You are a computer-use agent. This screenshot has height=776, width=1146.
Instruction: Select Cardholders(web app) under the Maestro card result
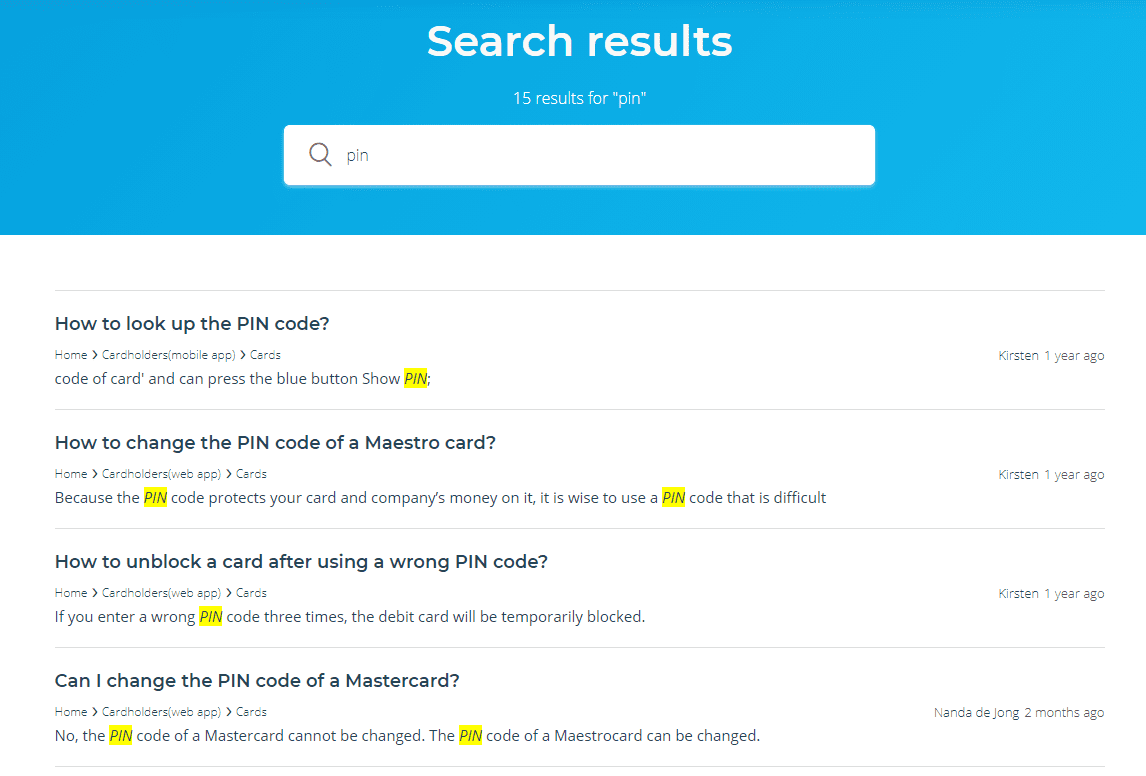click(161, 474)
